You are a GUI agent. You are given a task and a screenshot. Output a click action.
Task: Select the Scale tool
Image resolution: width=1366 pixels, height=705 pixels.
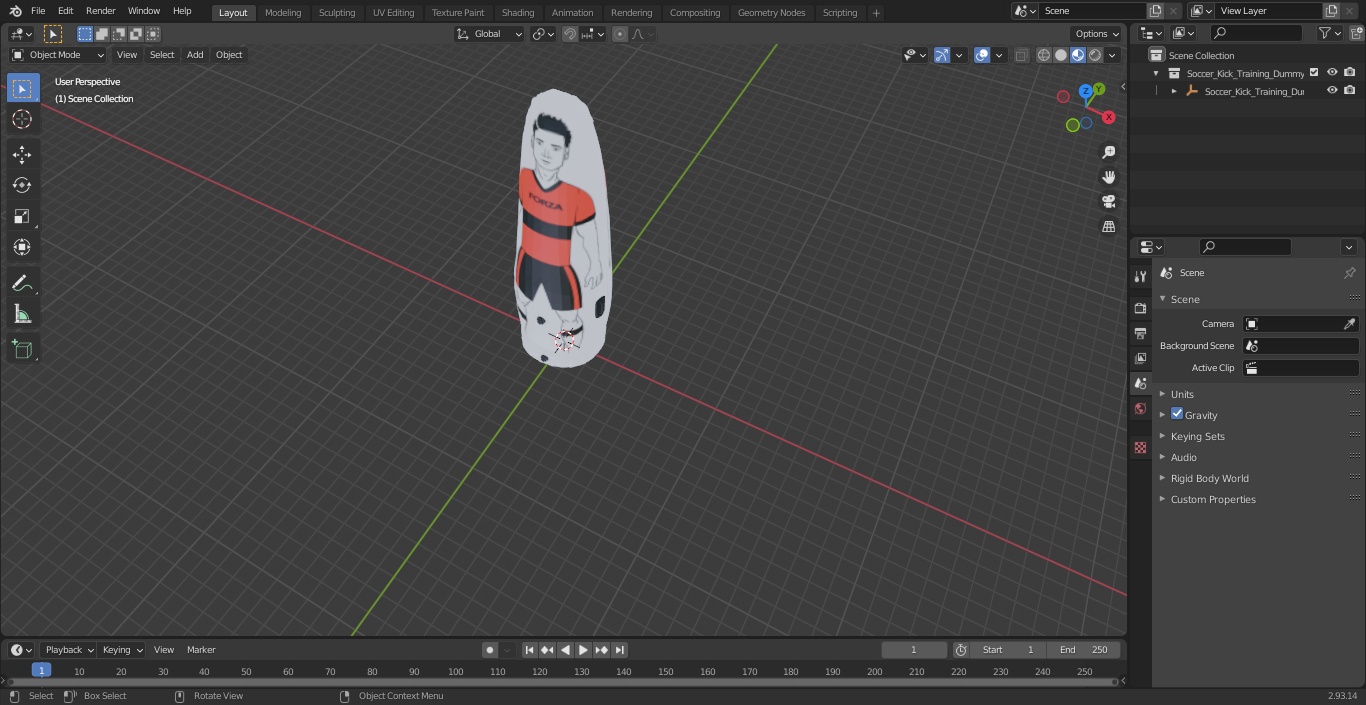pyautogui.click(x=22, y=216)
